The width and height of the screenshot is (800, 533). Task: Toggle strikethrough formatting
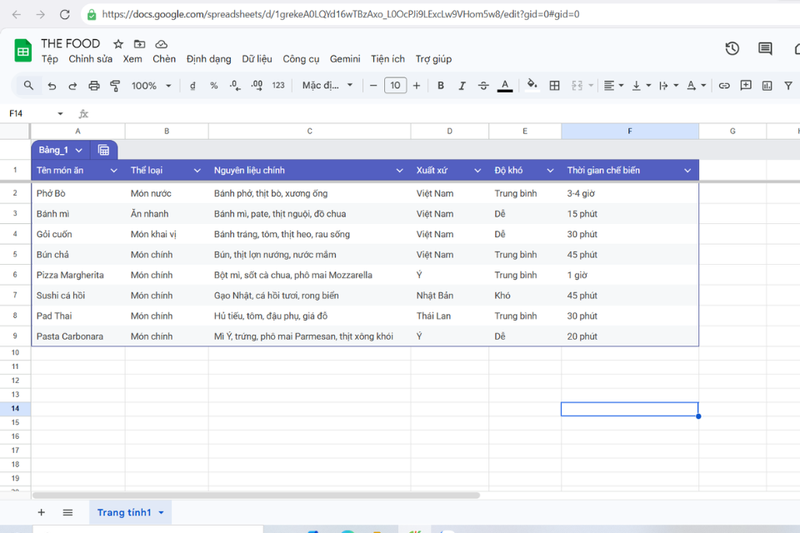tap(483, 86)
